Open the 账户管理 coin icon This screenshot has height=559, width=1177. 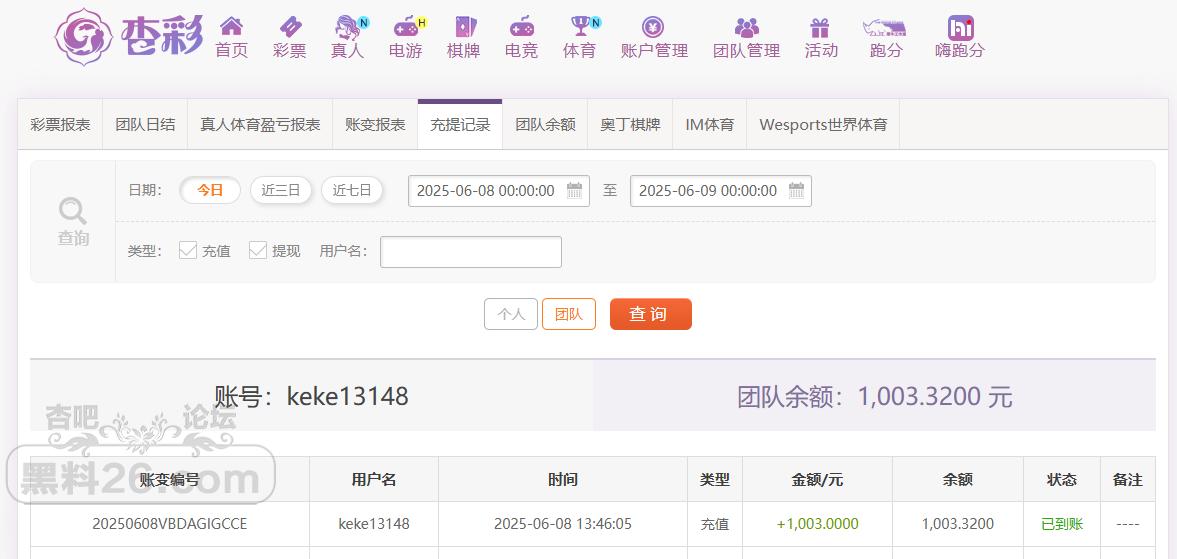click(654, 28)
